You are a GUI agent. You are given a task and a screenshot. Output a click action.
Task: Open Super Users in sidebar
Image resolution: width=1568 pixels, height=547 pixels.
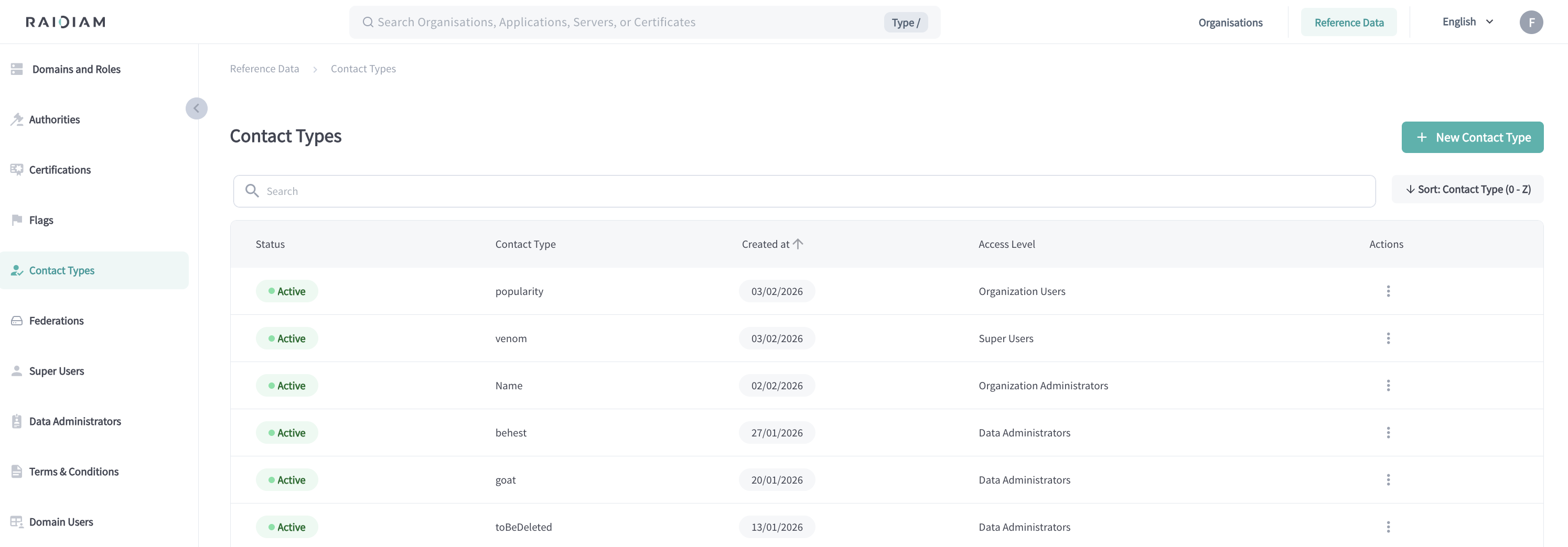pos(57,371)
